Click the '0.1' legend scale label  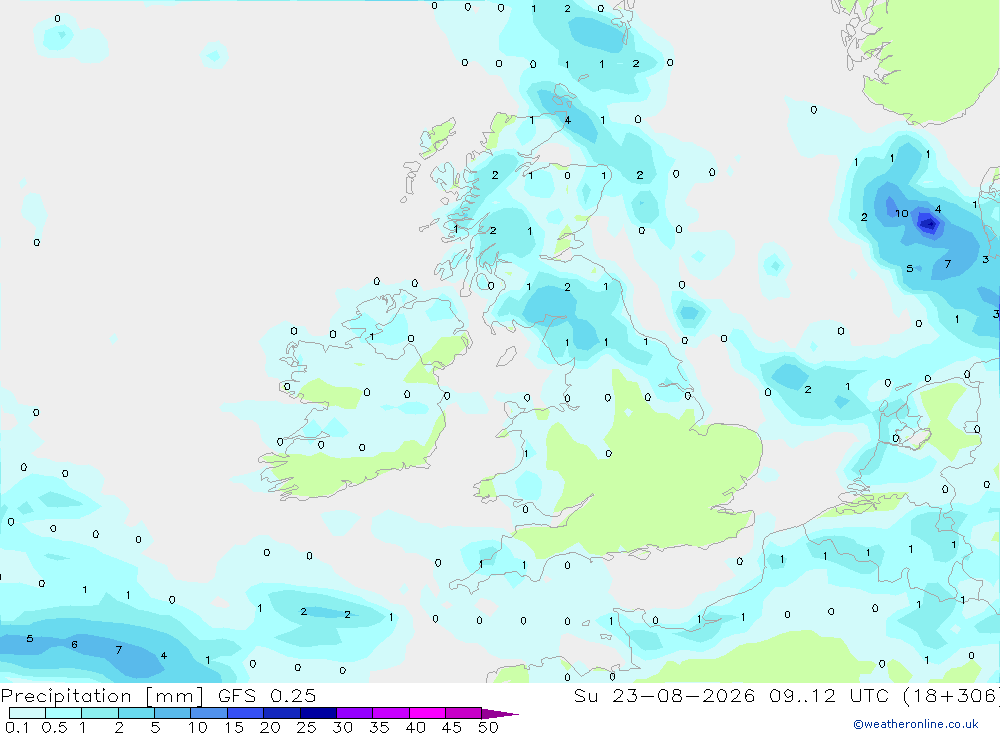(17, 727)
